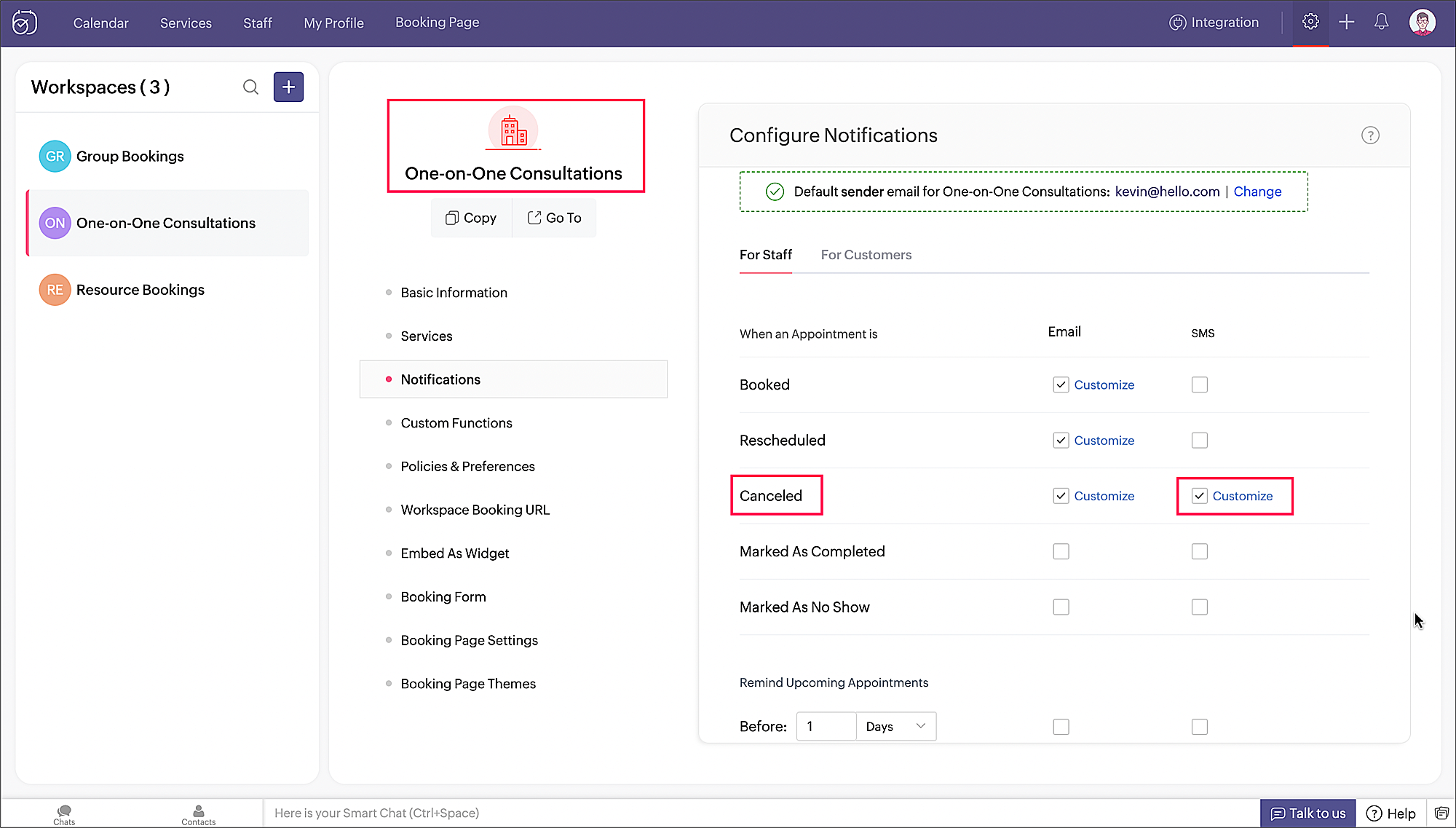Click the Go To button
Screen dimensions: 1456x828
point(554,218)
